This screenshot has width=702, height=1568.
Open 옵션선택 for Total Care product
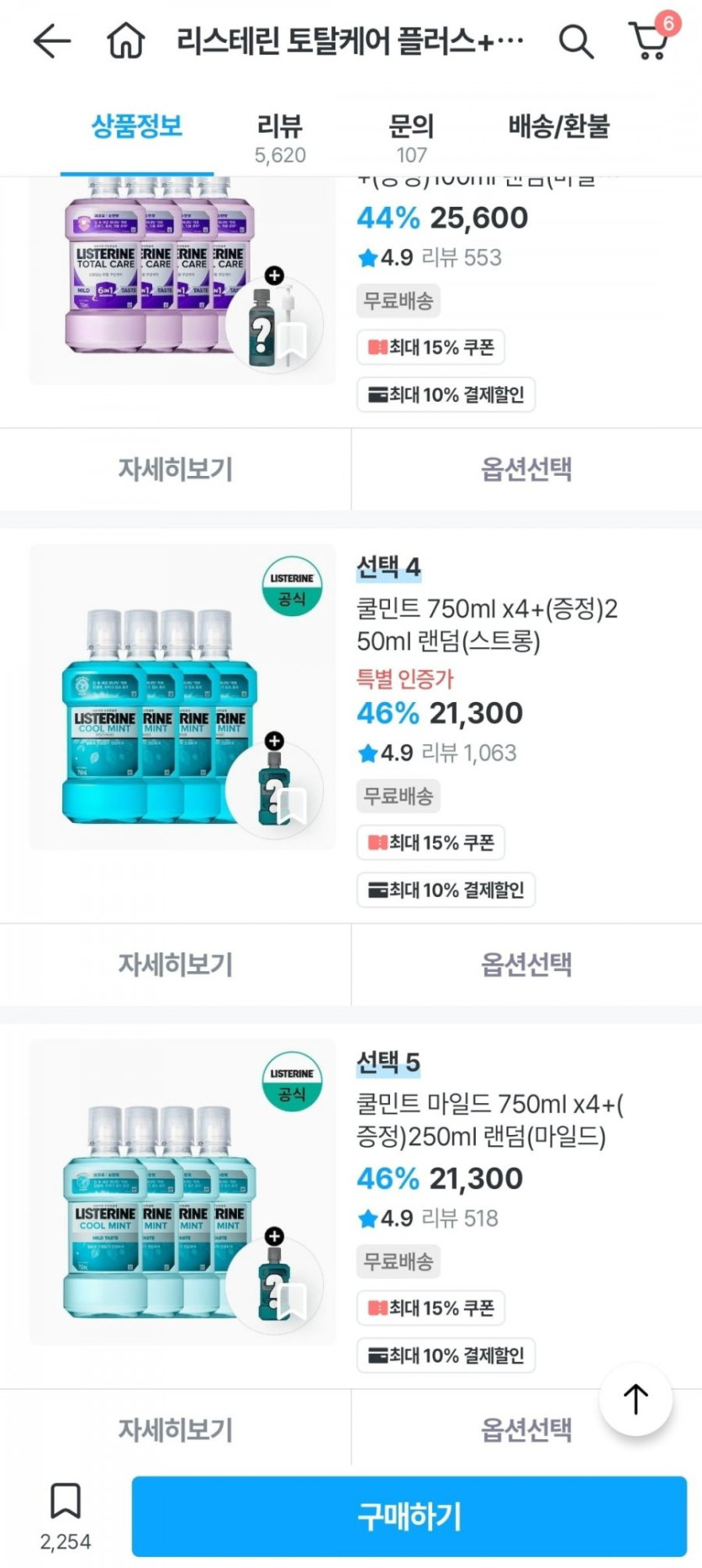click(x=526, y=469)
